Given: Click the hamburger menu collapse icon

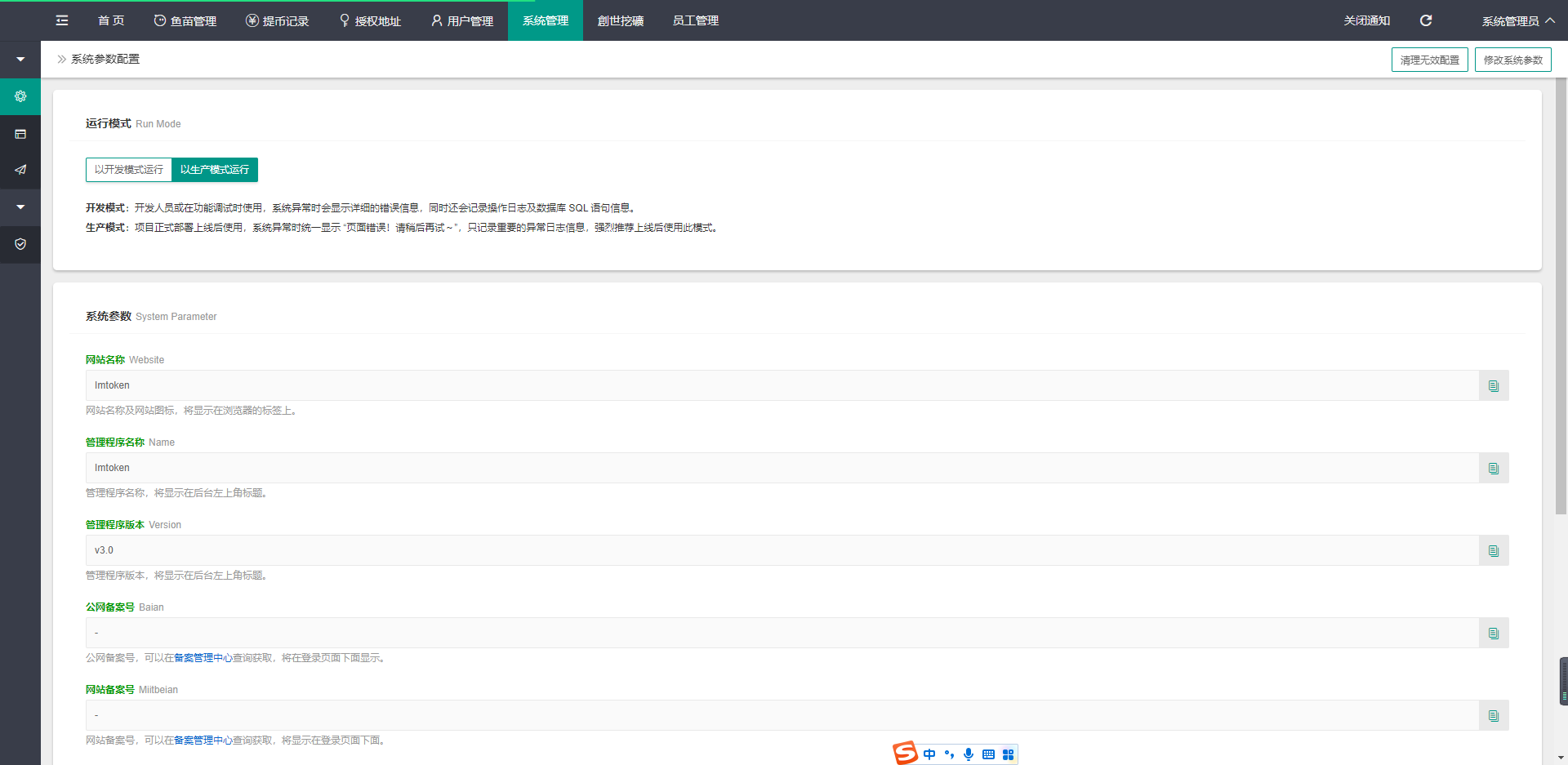Looking at the screenshot, I should 62,20.
